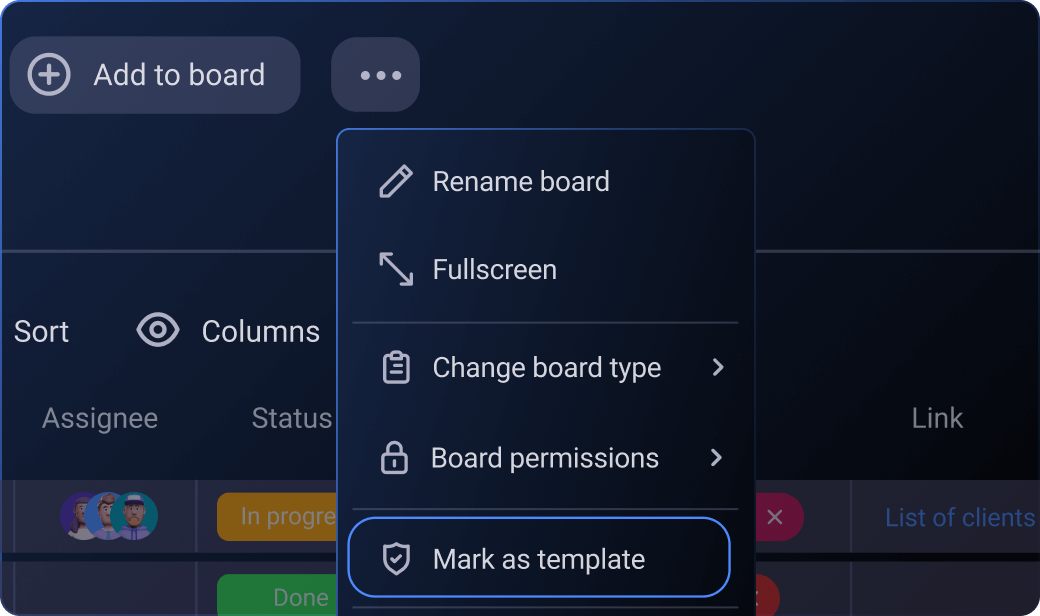Click the Sort button
This screenshot has height=616, width=1040.
click(x=41, y=331)
